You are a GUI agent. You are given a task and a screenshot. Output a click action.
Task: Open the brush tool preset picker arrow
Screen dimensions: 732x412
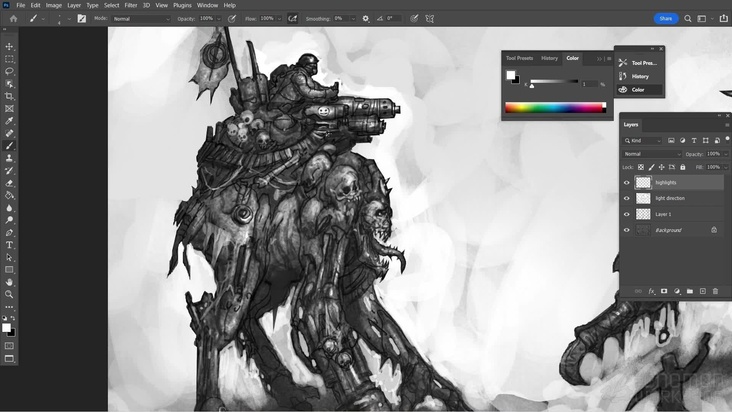tap(43, 19)
